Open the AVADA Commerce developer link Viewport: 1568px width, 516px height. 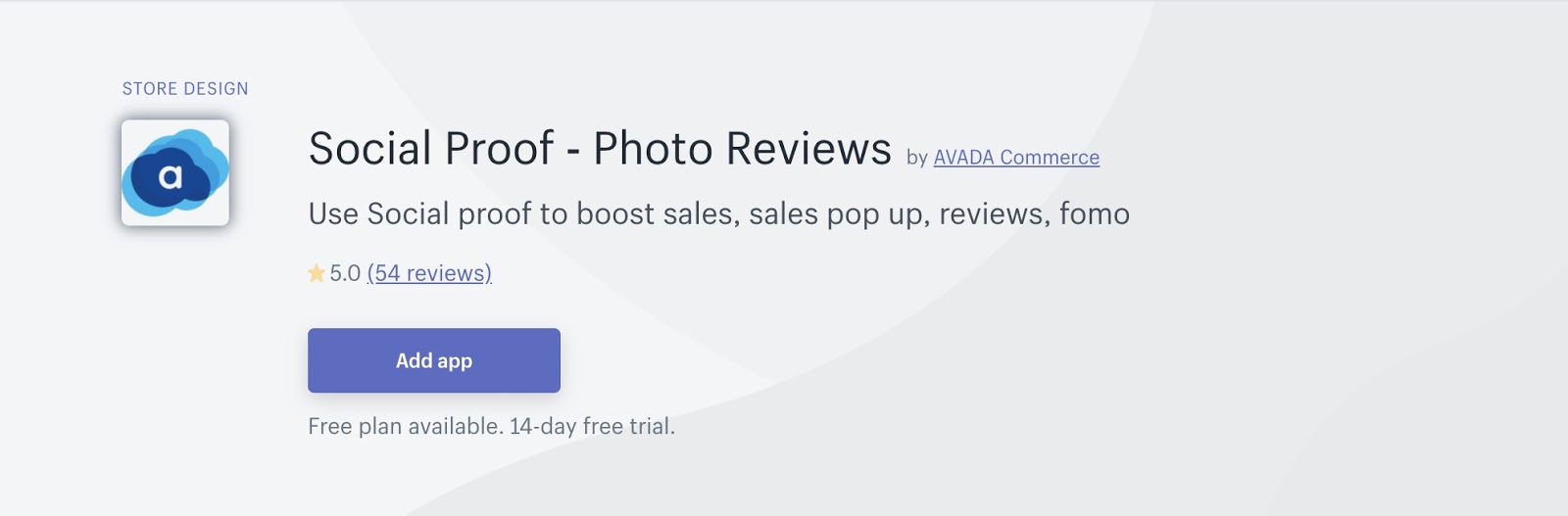[1015, 158]
